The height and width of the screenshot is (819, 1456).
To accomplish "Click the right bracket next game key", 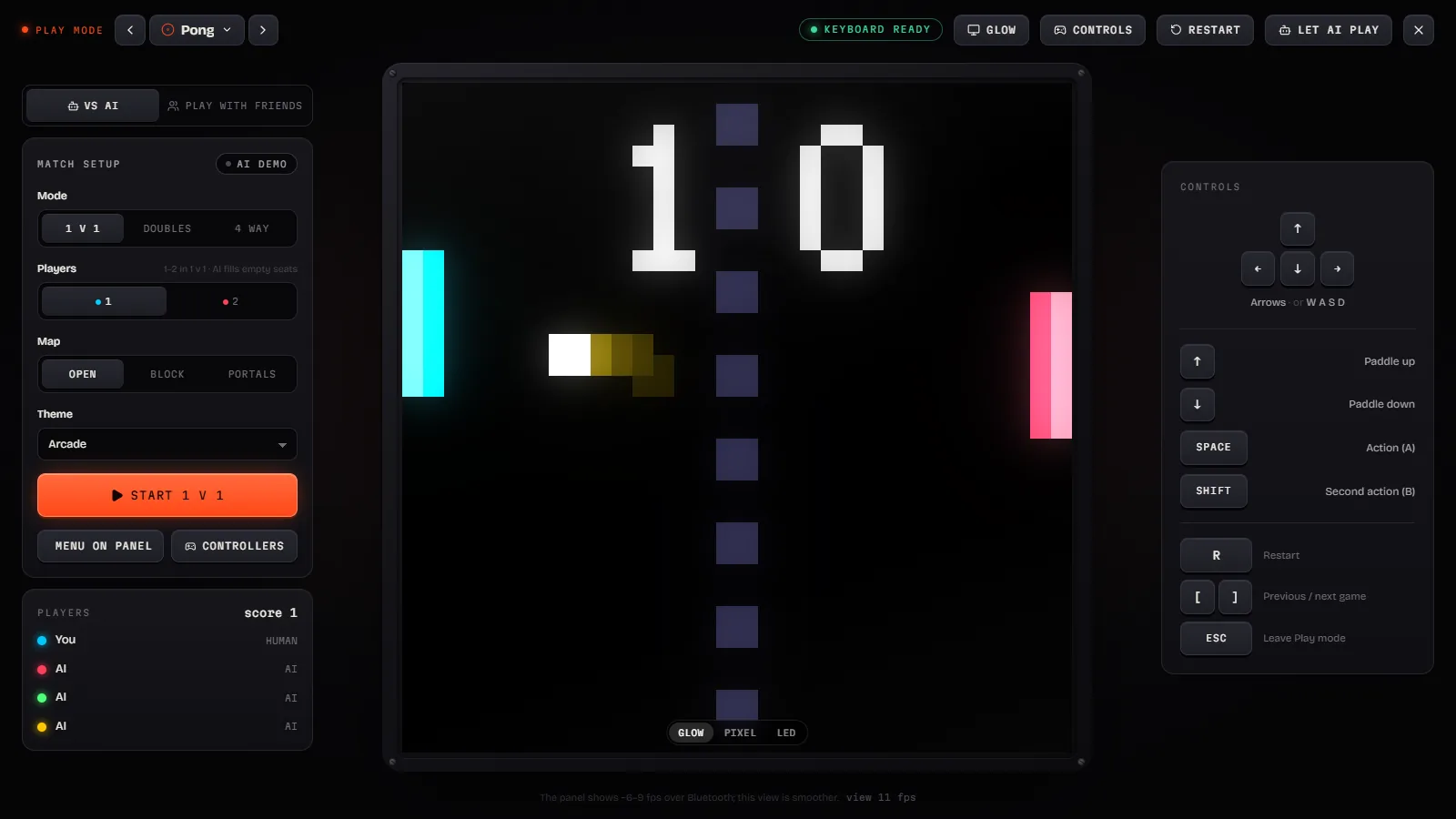I will coord(1235,597).
